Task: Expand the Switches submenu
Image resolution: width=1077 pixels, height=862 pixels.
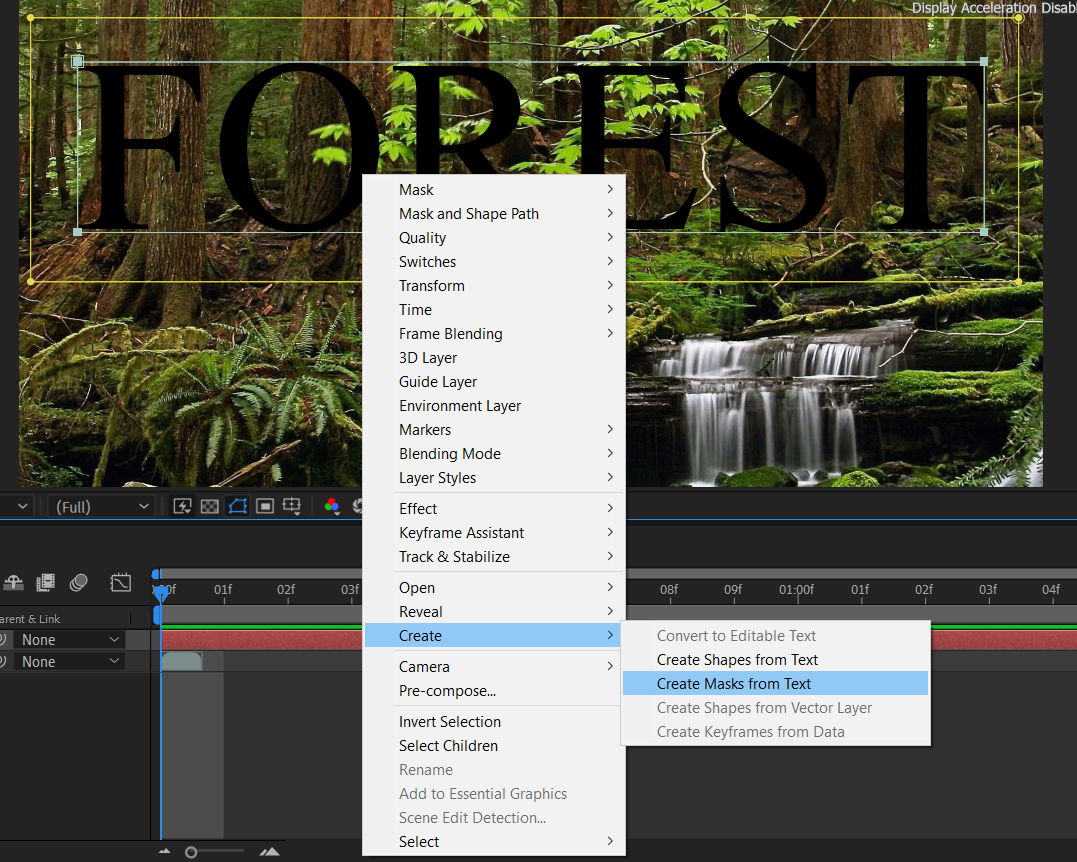Action: 494,262
